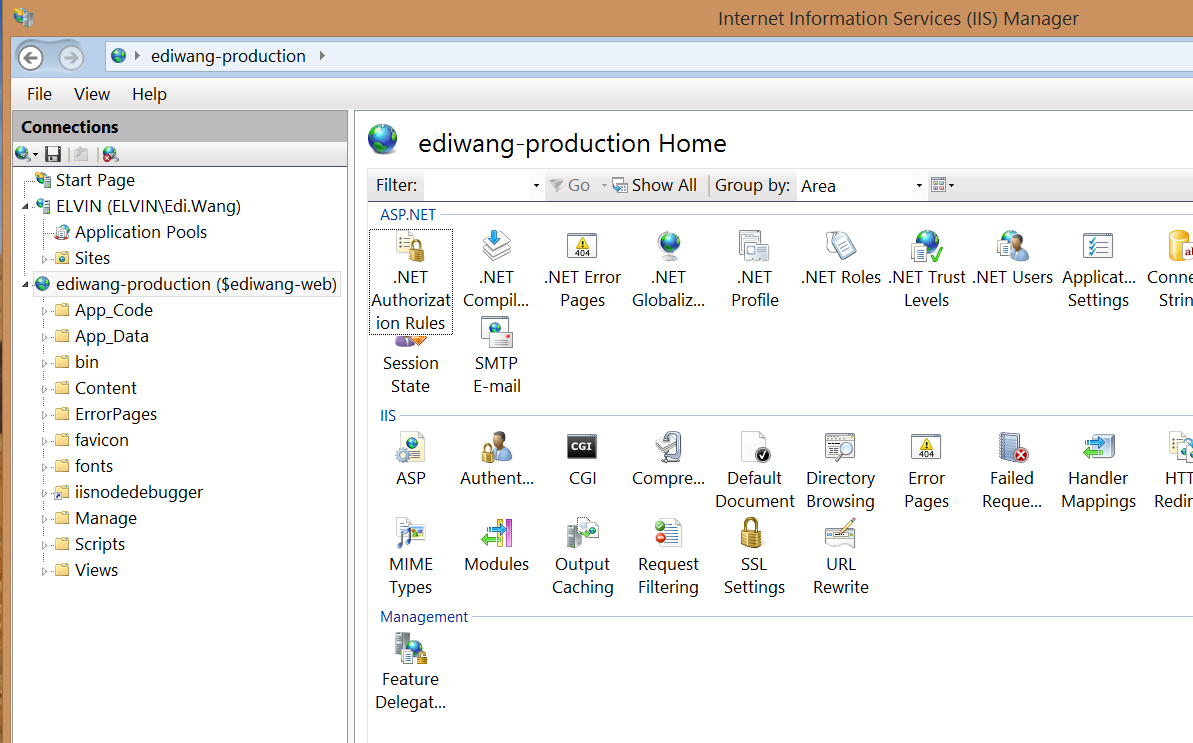Open the CGI feature

tap(583, 459)
